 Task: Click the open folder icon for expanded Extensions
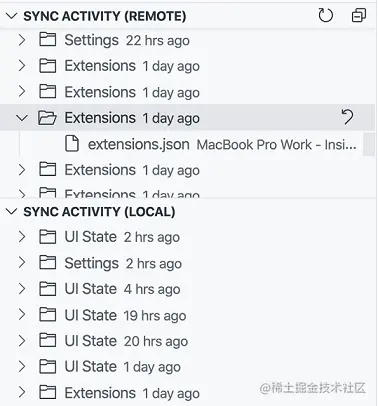coord(47,118)
